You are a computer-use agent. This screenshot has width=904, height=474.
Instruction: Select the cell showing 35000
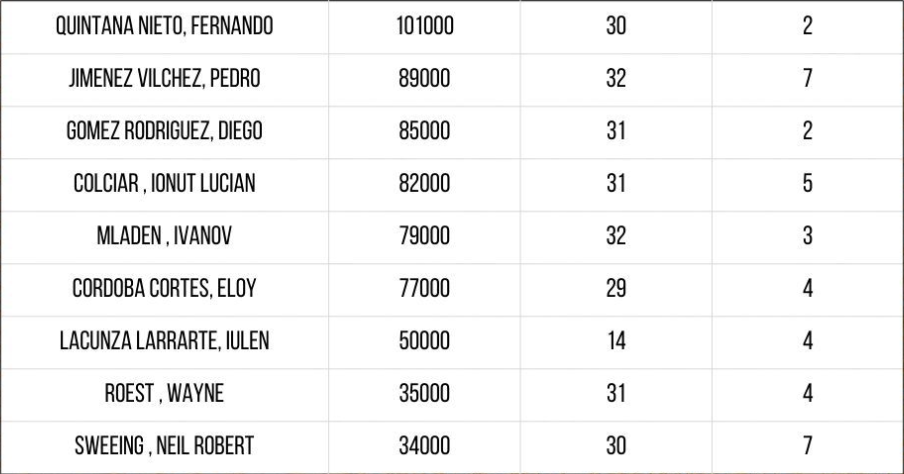(x=425, y=393)
